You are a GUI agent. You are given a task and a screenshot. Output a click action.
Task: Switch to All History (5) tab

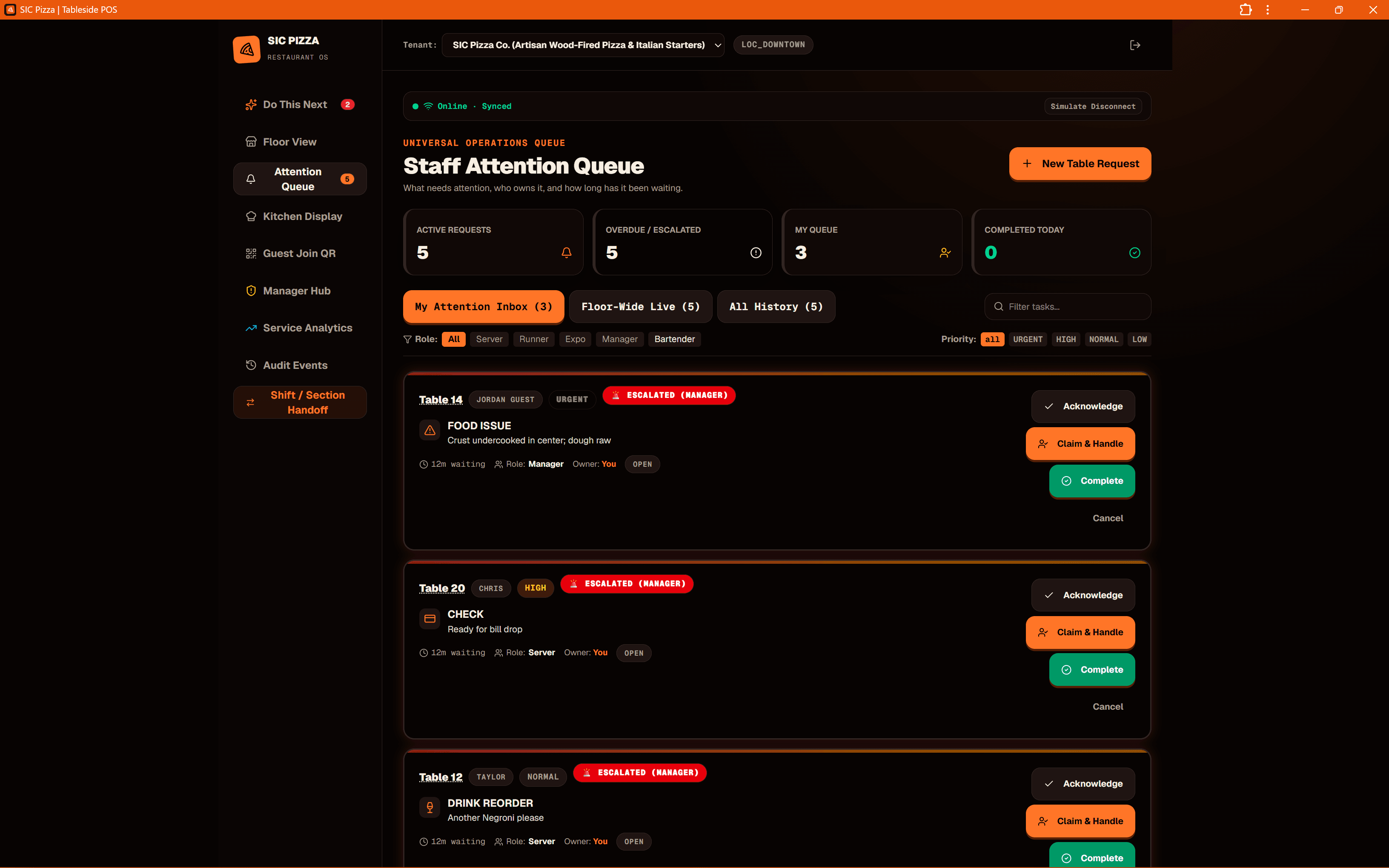click(x=776, y=306)
